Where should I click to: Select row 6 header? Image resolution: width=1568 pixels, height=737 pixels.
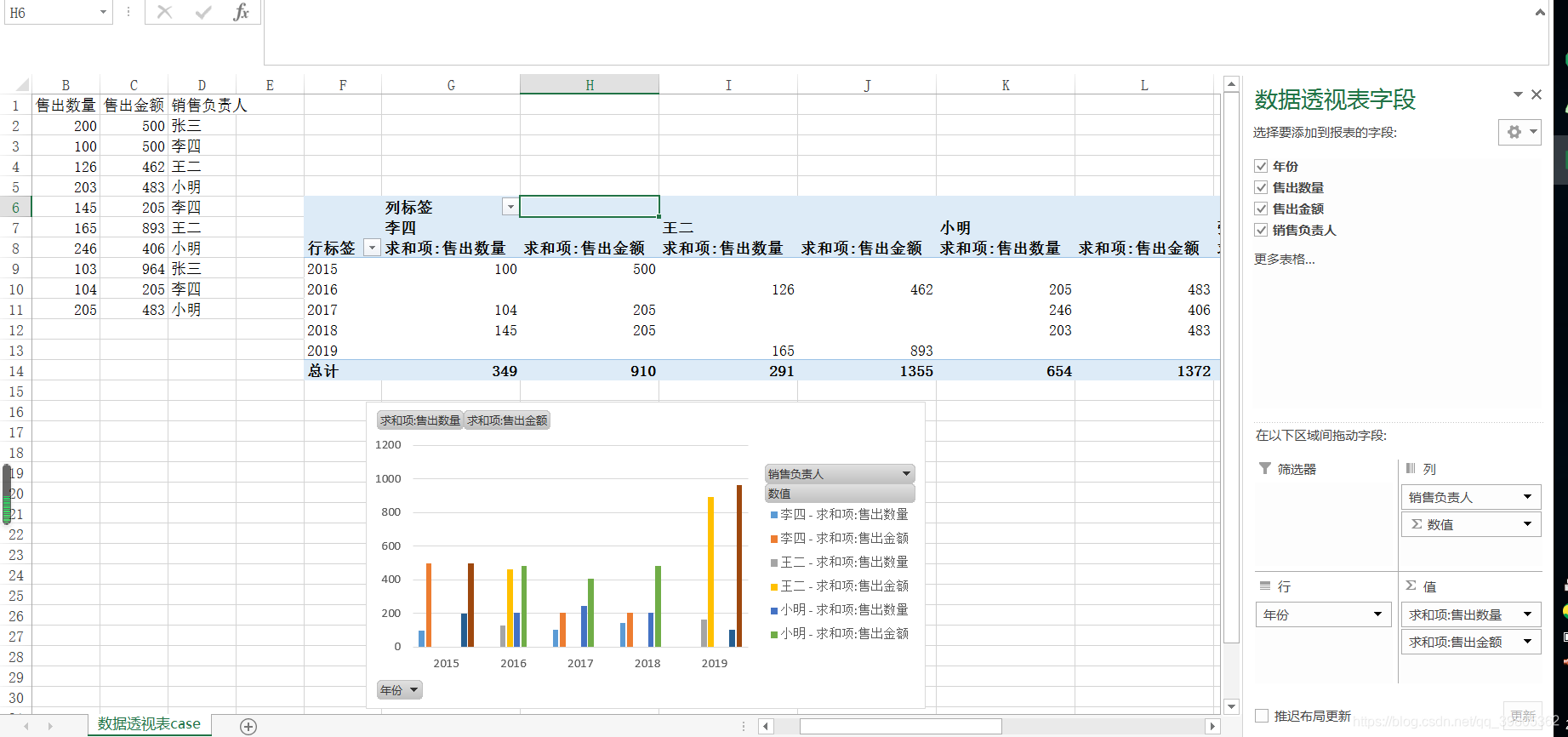(15, 207)
